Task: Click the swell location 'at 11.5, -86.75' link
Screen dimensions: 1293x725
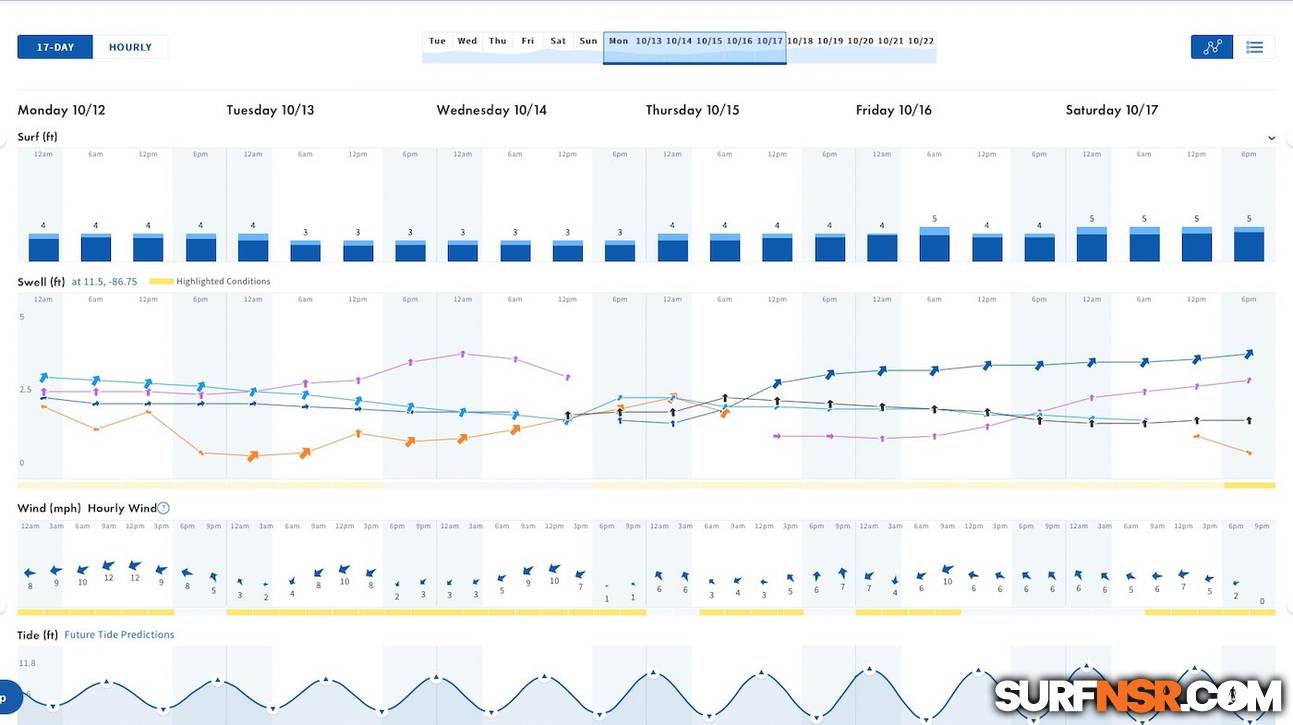Action: point(104,282)
